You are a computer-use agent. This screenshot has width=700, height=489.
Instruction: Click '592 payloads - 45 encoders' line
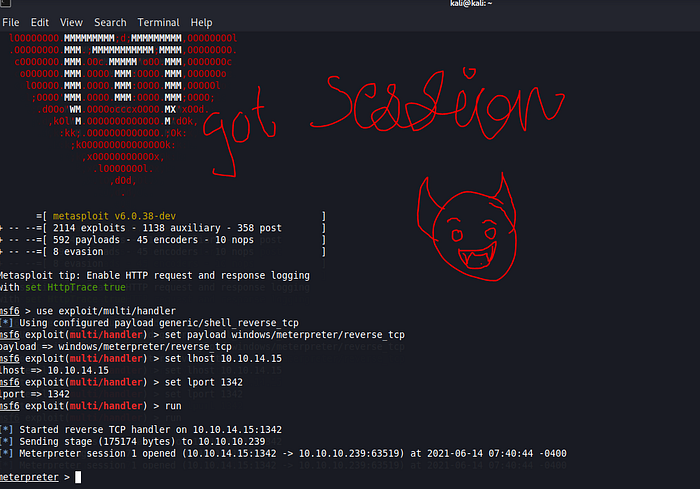(153, 240)
